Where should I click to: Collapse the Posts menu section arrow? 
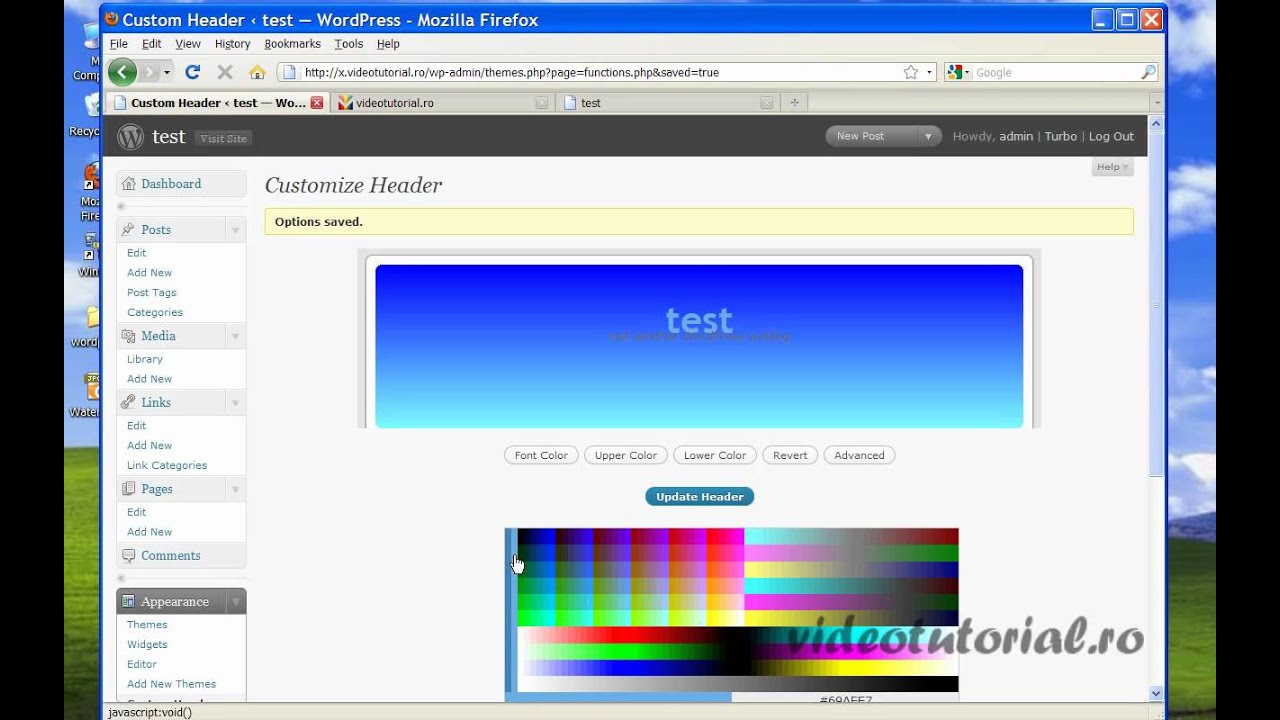(235, 230)
